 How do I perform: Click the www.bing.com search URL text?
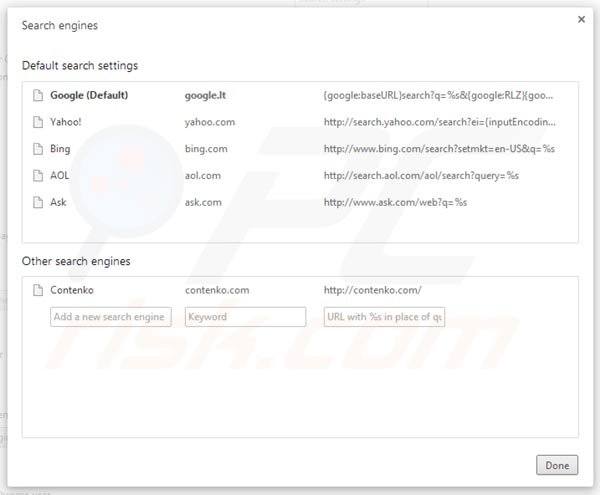439,149
